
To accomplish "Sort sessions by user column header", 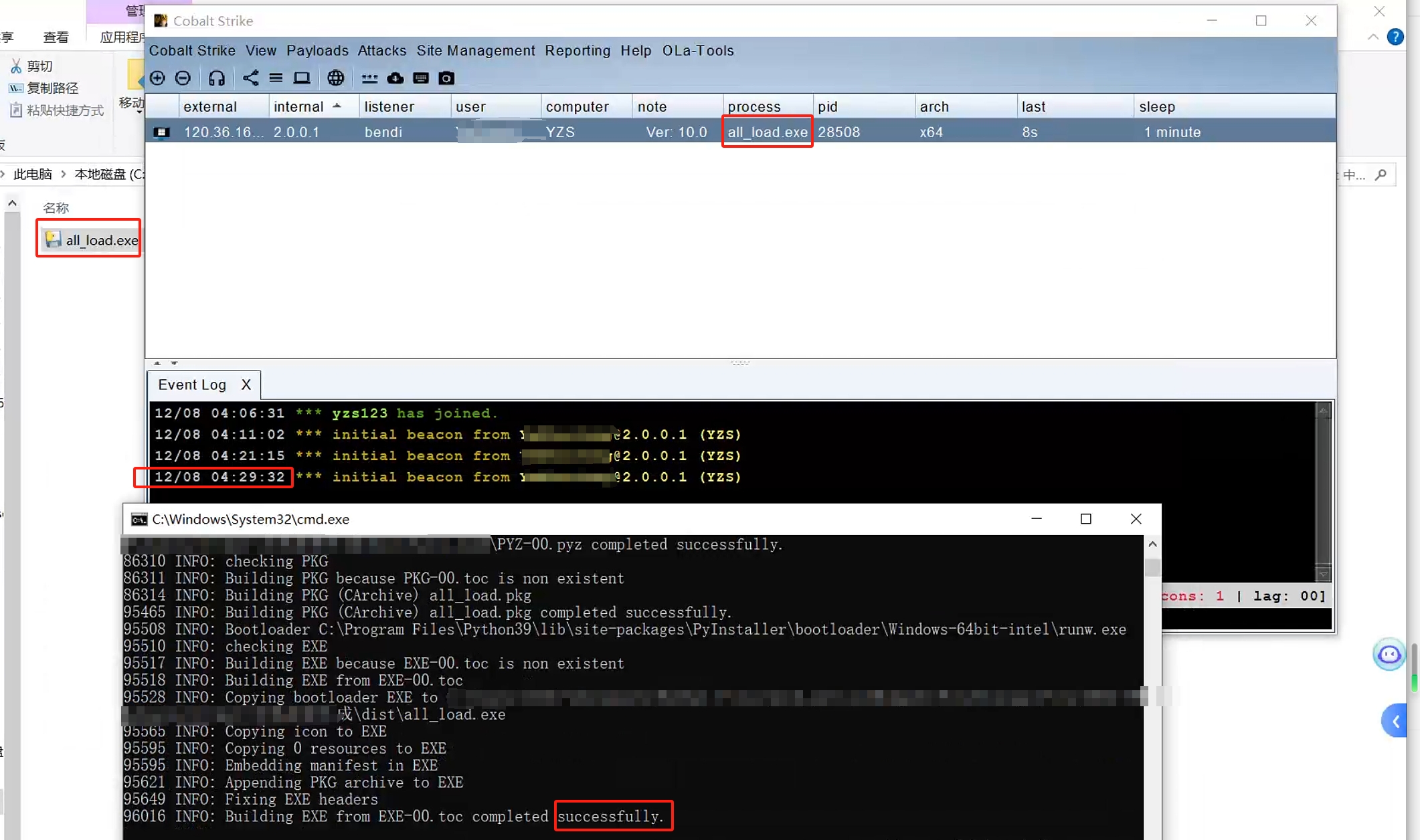I will [x=495, y=106].
